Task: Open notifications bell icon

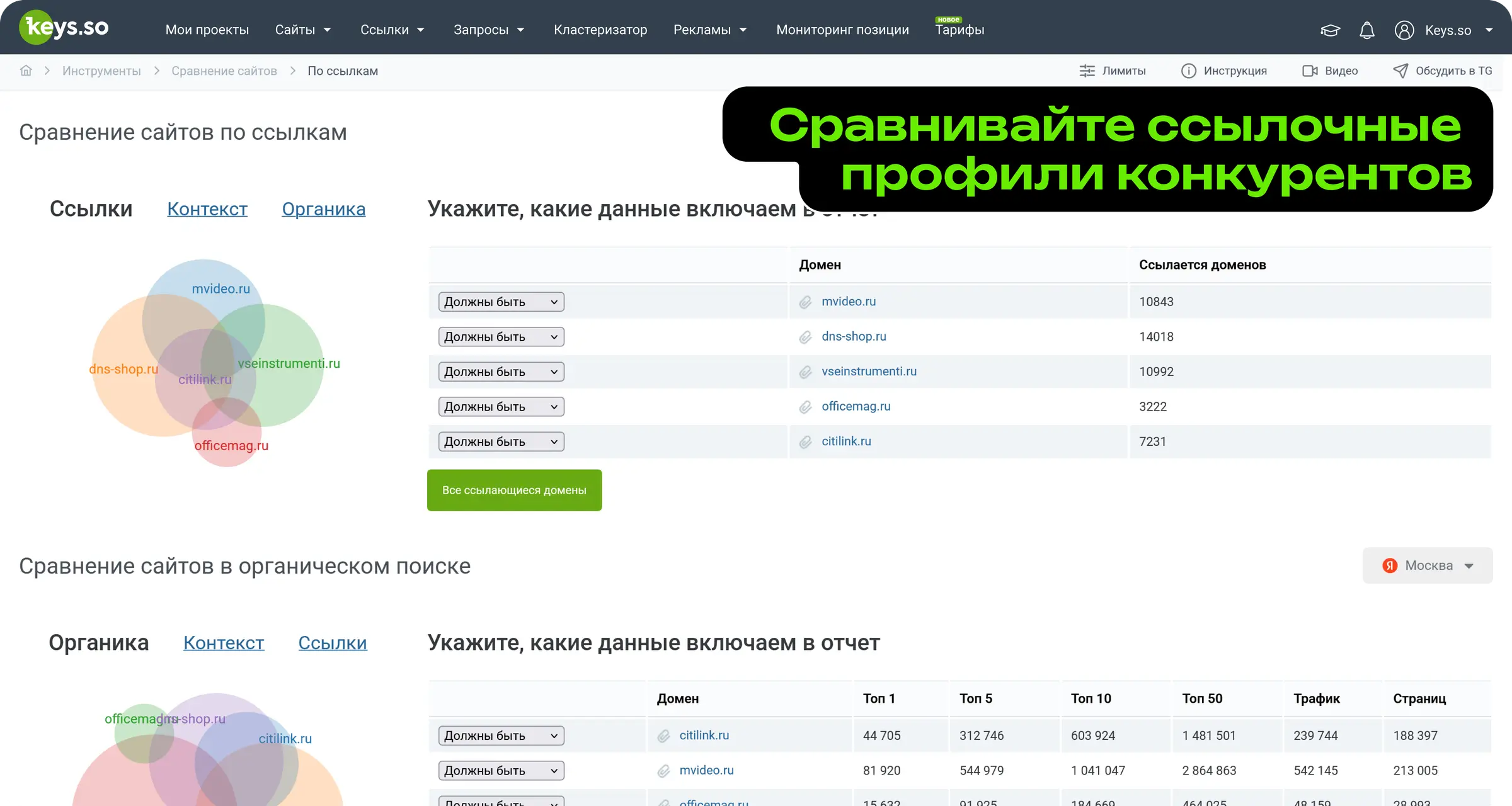Action: click(x=1366, y=30)
